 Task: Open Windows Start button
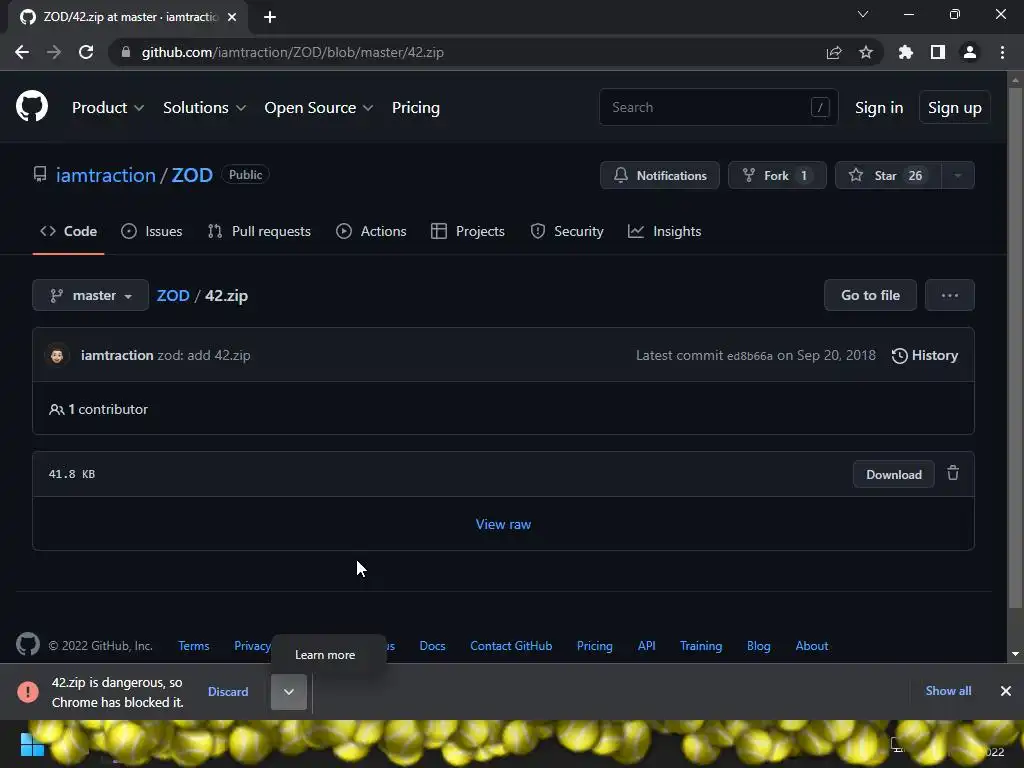[32, 745]
